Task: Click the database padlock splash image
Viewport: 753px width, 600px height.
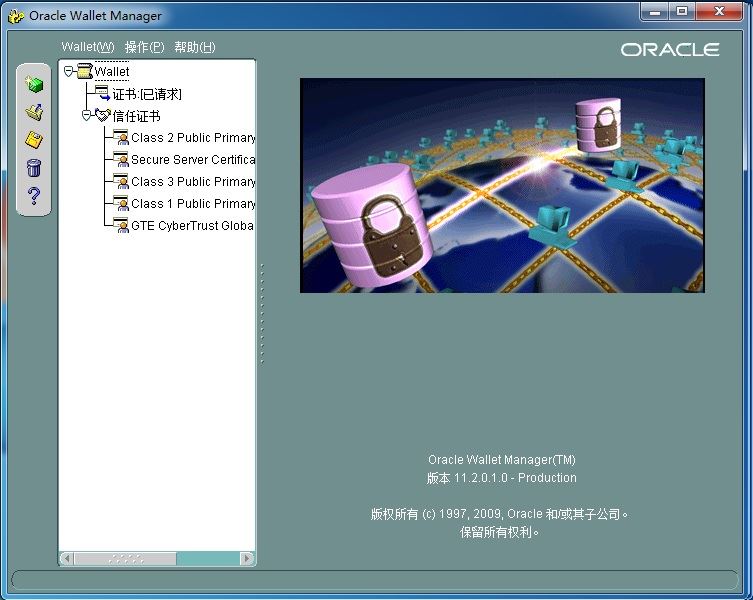Action: click(x=502, y=185)
